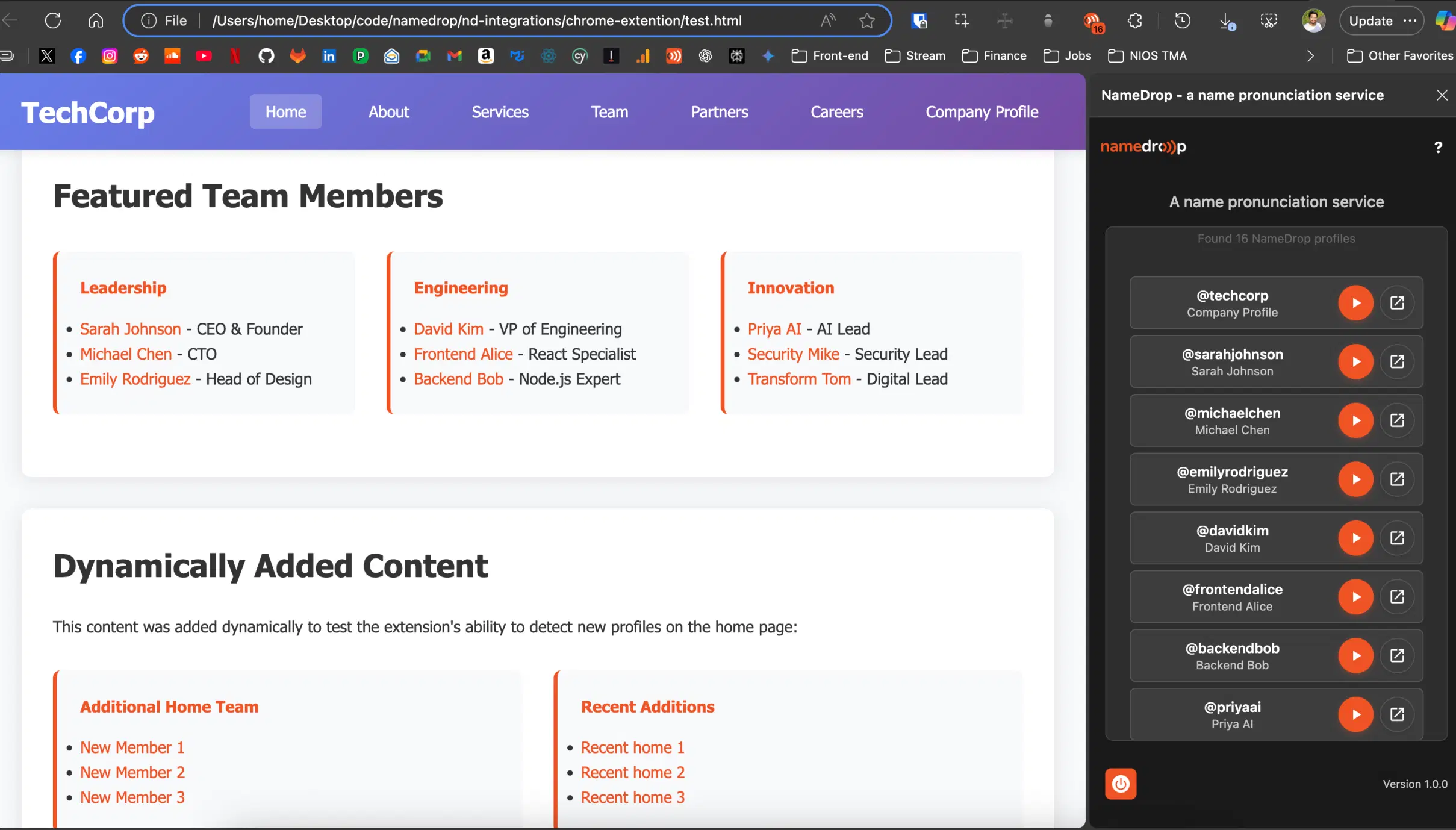
Task: Play the @michaelchen name pronunciation
Action: coord(1355,420)
